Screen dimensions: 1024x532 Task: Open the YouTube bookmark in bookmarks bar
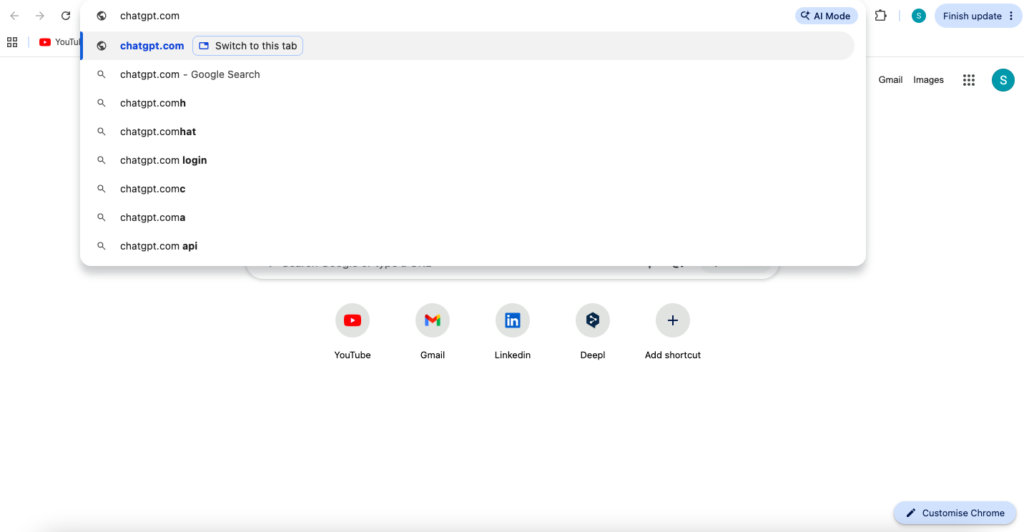[x=59, y=42]
